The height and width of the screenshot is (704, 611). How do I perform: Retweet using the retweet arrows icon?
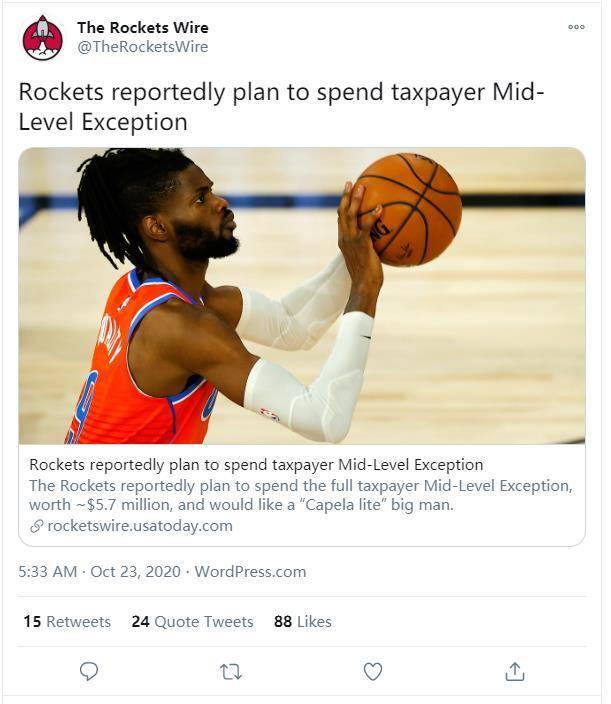[x=231, y=672]
